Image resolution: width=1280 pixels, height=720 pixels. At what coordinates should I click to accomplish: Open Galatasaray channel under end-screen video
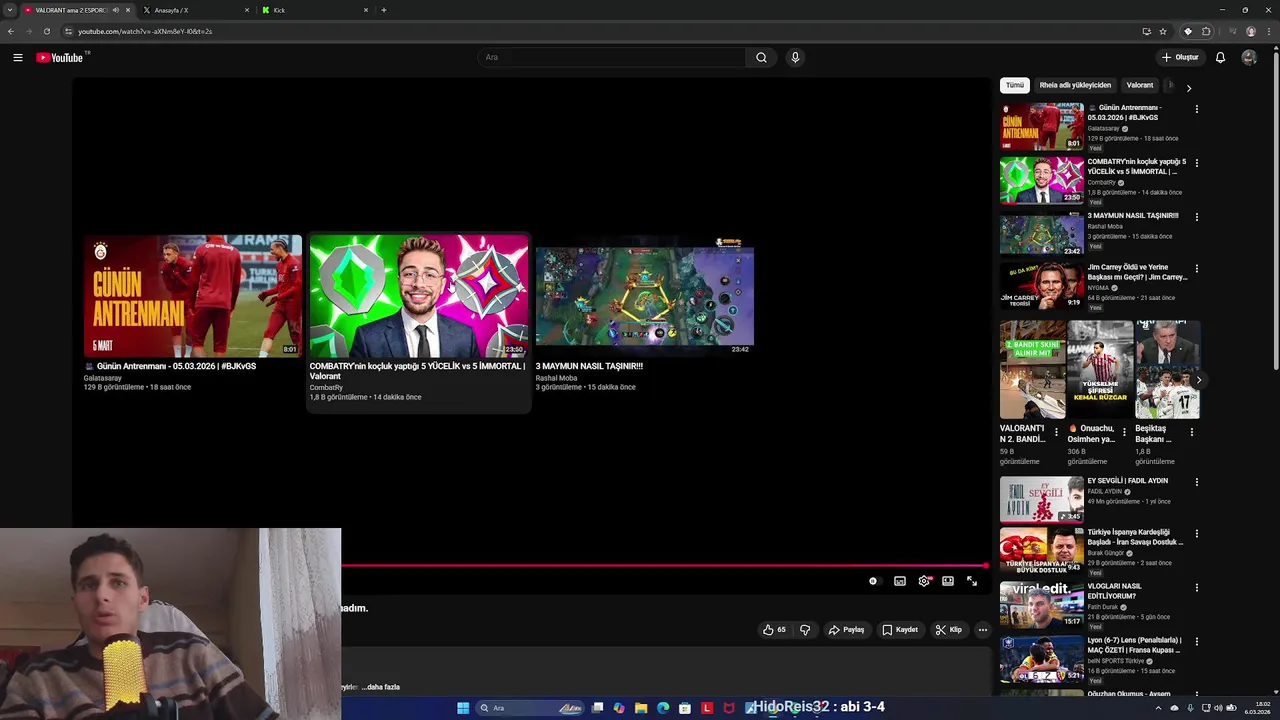(103, 378)
